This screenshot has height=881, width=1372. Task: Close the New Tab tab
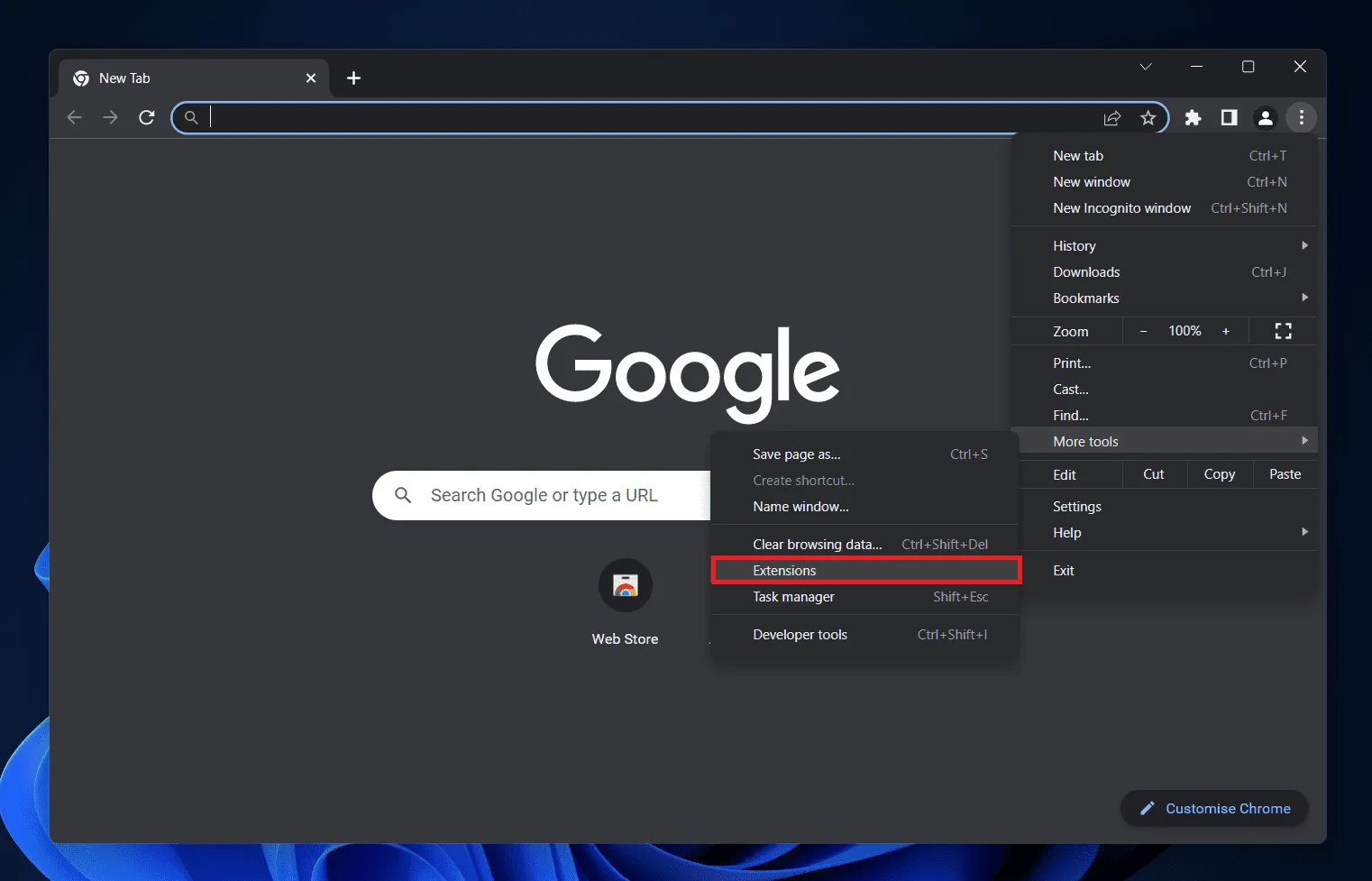(311, 78)
